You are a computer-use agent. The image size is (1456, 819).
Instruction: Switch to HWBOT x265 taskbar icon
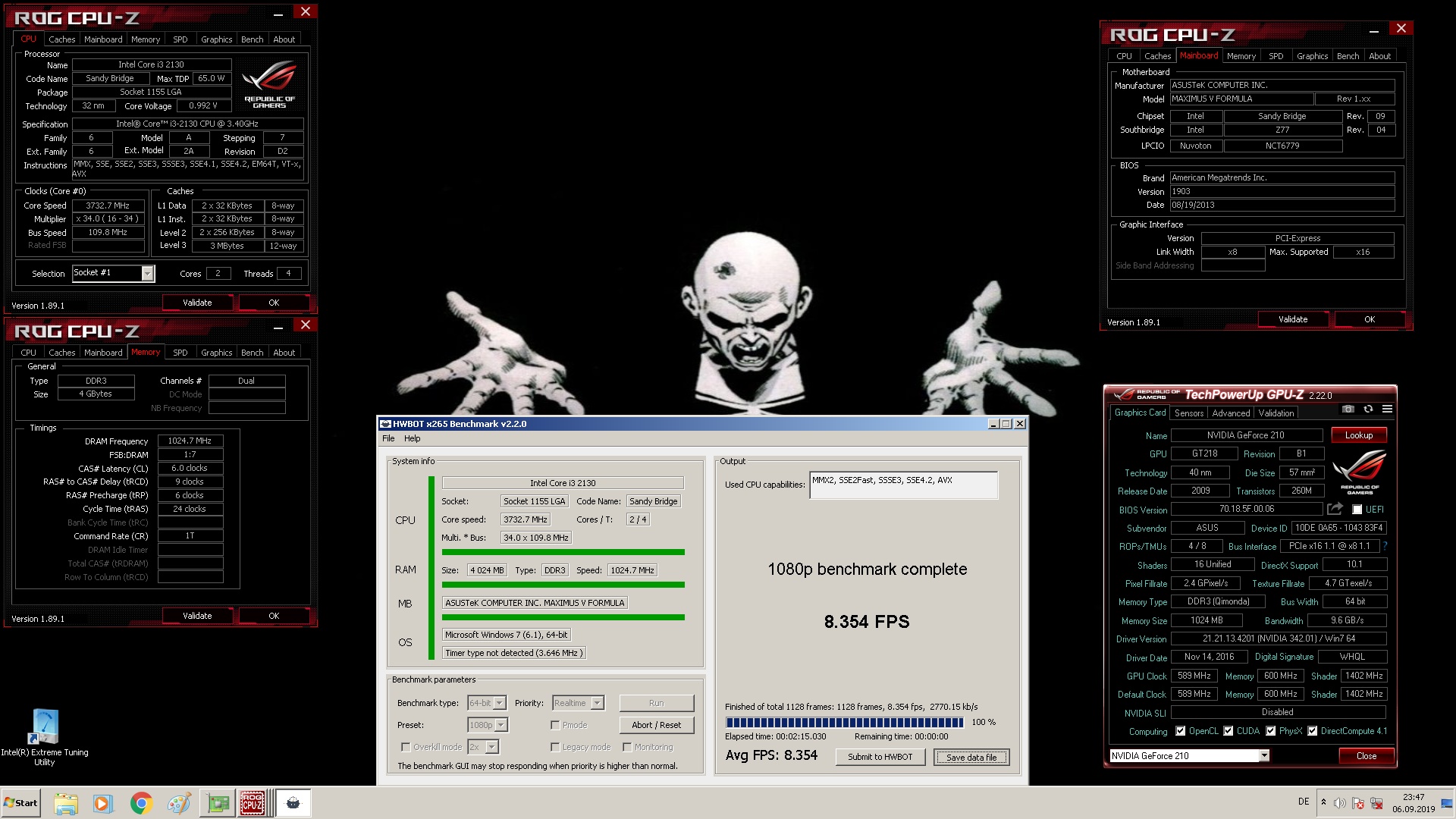point(293,803)
